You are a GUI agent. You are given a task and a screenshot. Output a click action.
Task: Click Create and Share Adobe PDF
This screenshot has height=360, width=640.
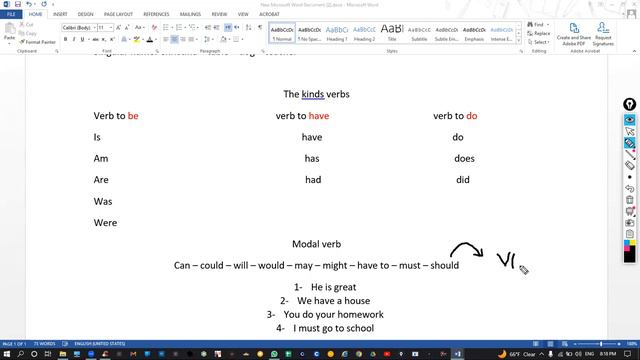(574, 34)
